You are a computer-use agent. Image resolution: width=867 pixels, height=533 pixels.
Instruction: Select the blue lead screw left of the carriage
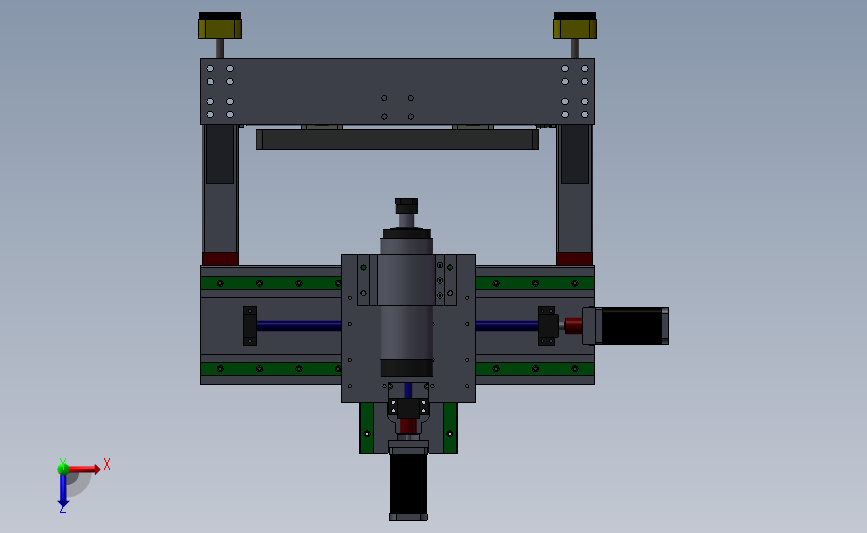299,326
